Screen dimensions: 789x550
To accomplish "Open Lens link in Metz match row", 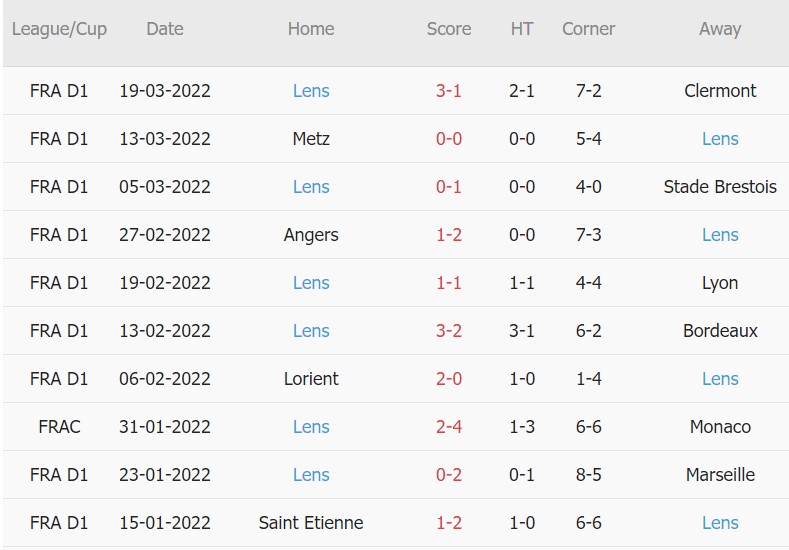I will [x=719, y=139].
